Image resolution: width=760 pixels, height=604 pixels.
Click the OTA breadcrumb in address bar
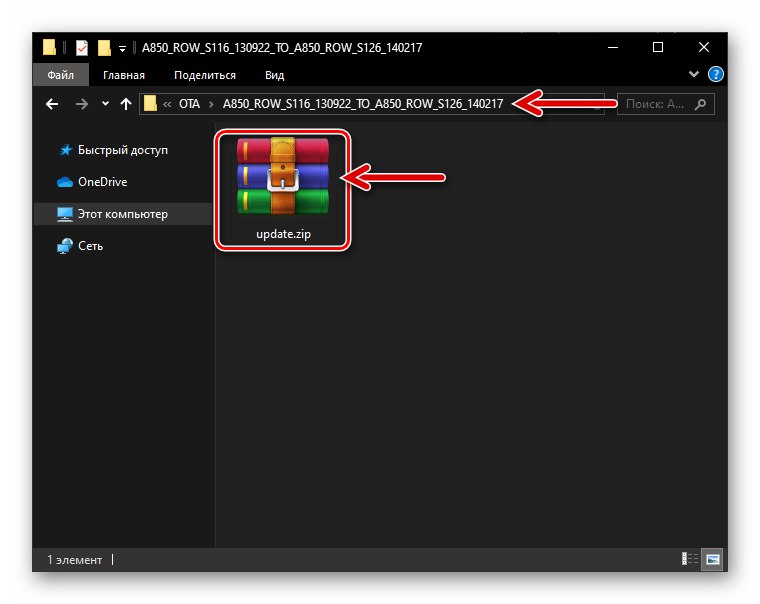(189, 104)
